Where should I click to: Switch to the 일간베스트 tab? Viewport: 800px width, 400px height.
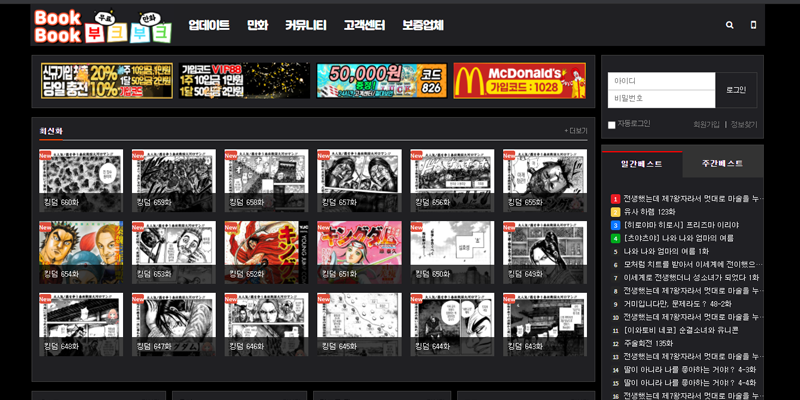point(642,164)
